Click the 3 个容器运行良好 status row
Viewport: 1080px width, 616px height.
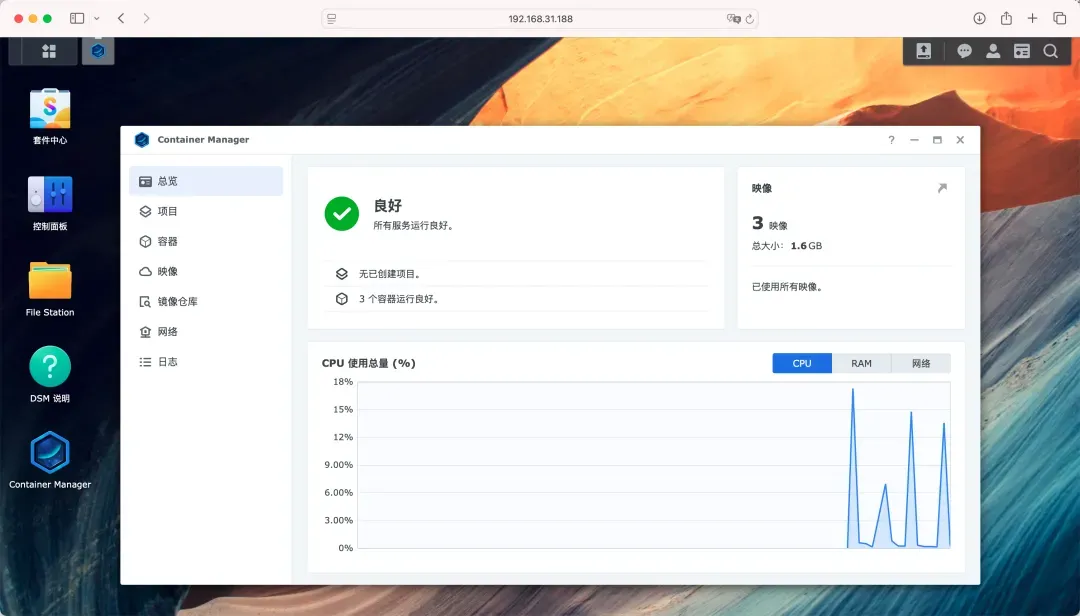click(x=516, y=299)
